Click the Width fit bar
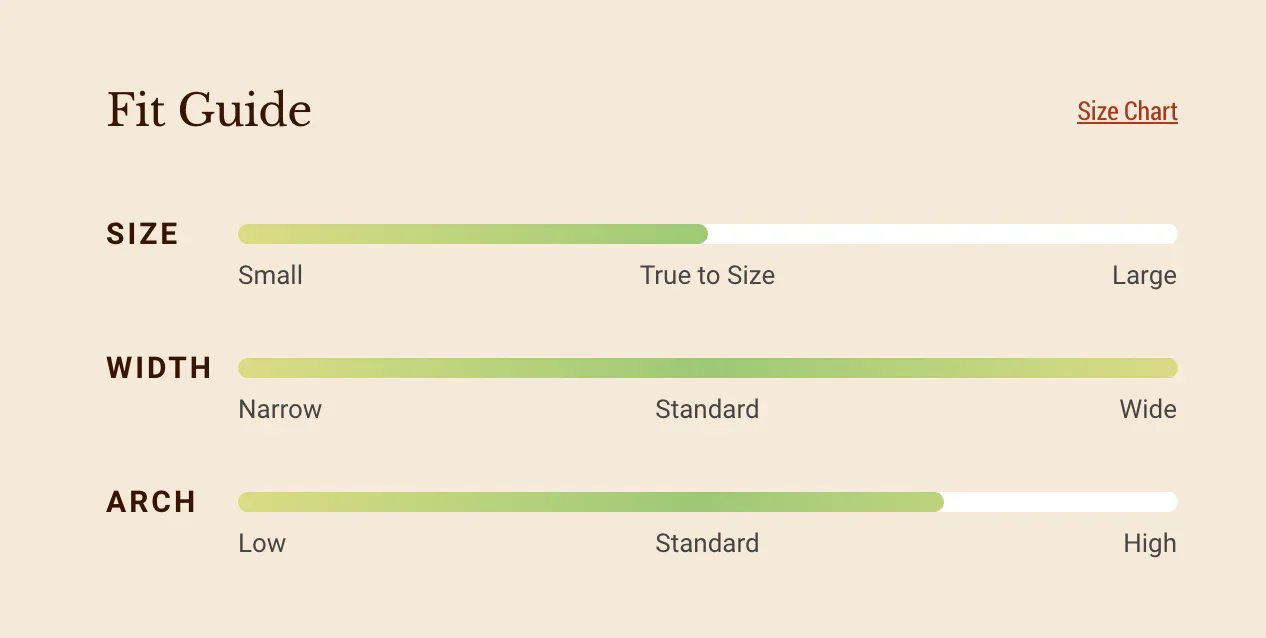 (707, 368)
